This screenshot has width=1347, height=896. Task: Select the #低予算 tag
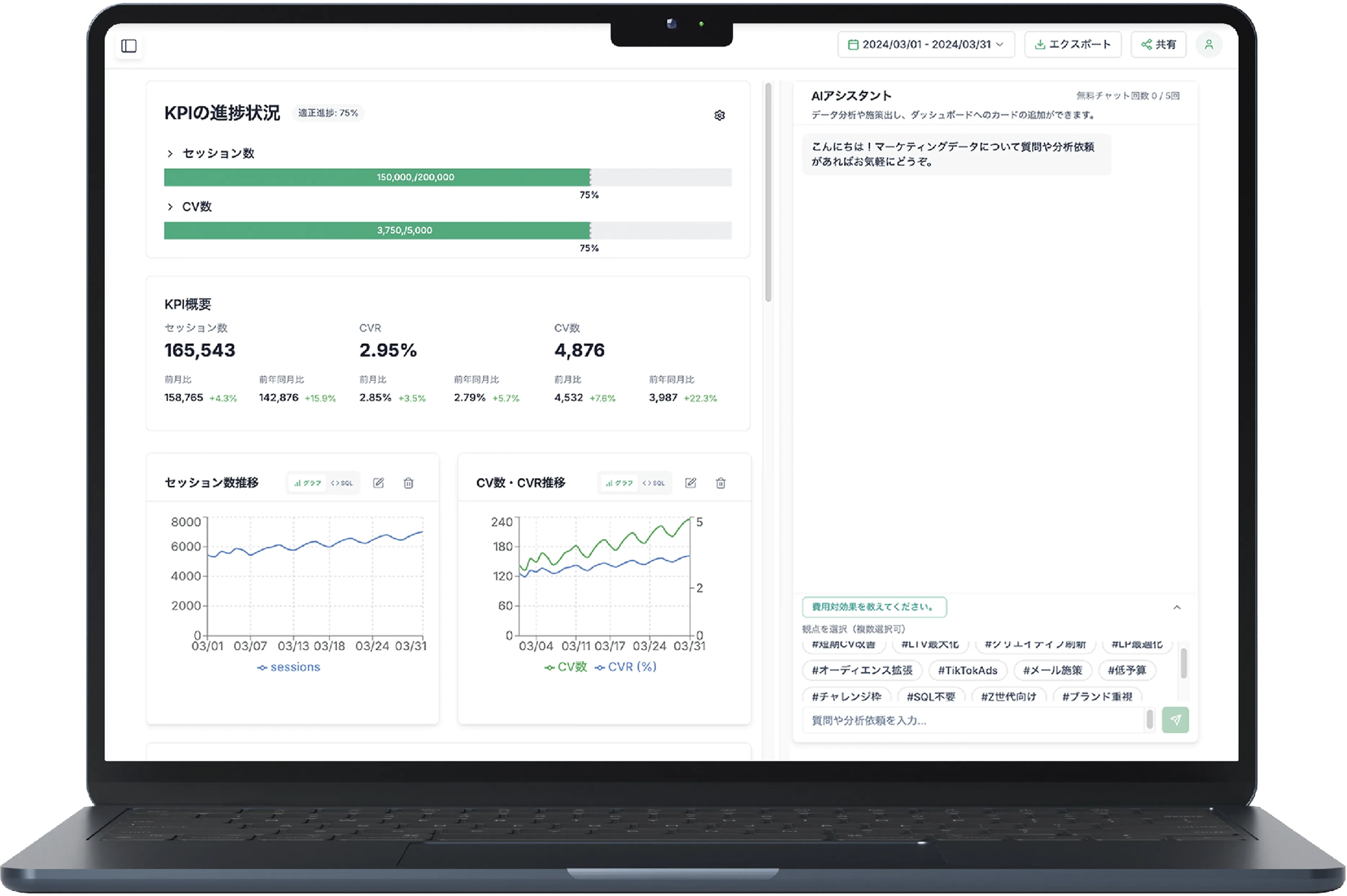(1127, 670)
